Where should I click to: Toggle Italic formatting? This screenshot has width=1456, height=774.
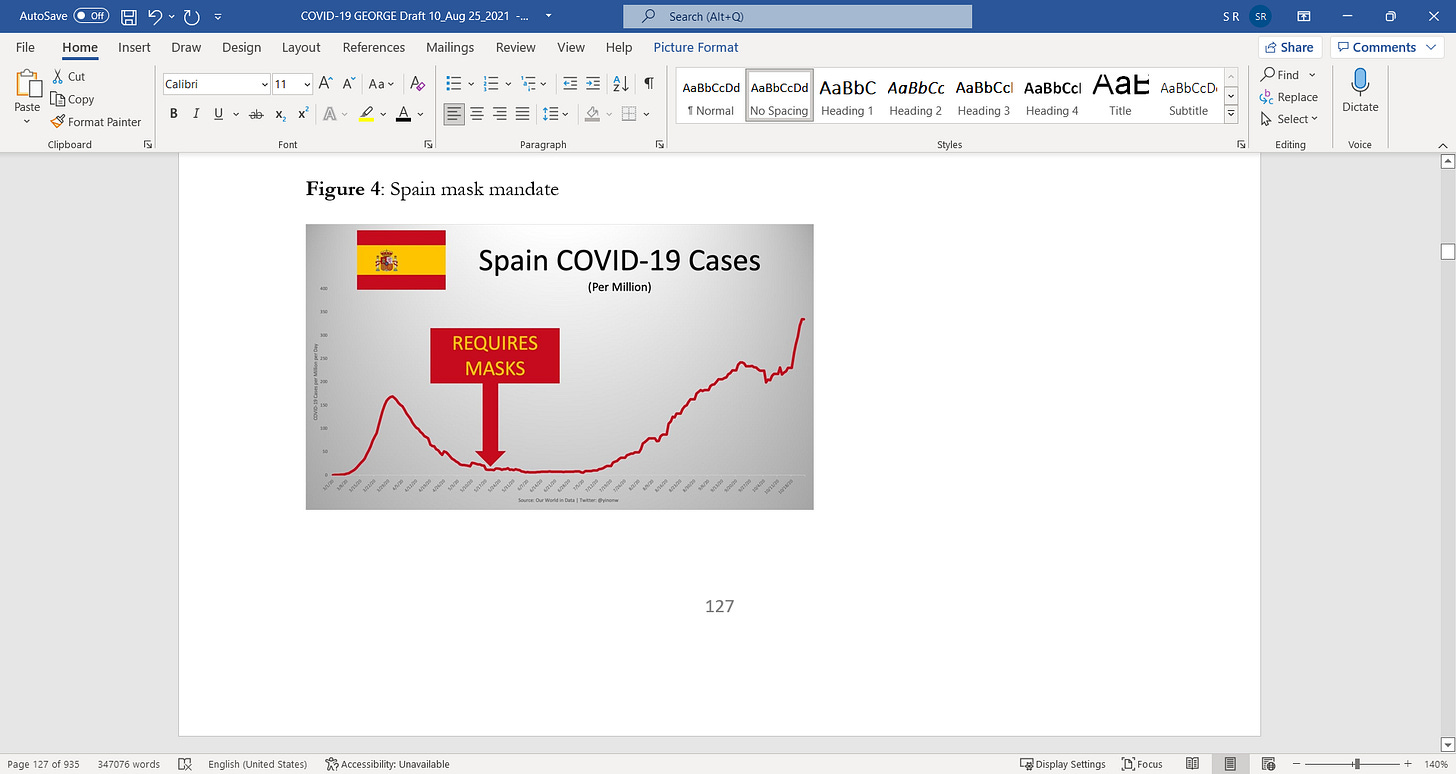click(x=196, y=114)
